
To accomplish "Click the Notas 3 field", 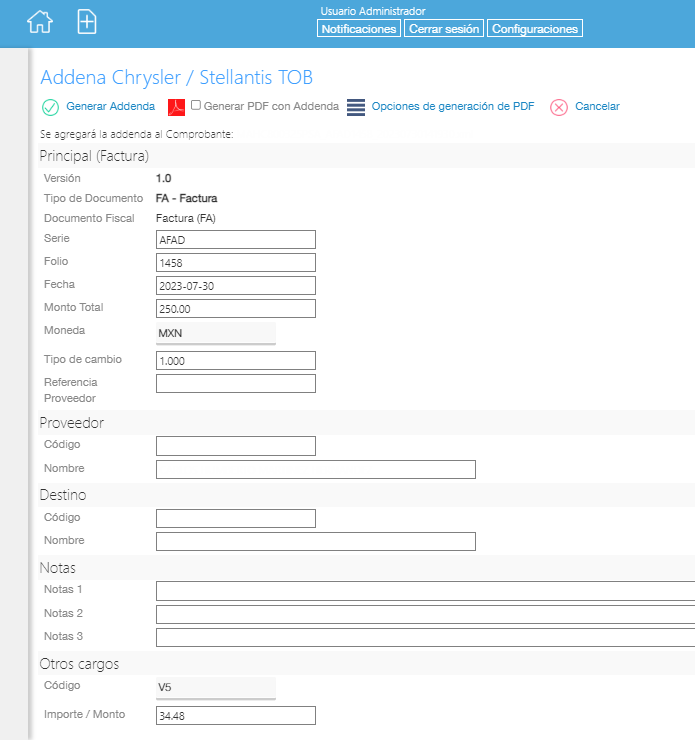I will (x=426, y=638).
